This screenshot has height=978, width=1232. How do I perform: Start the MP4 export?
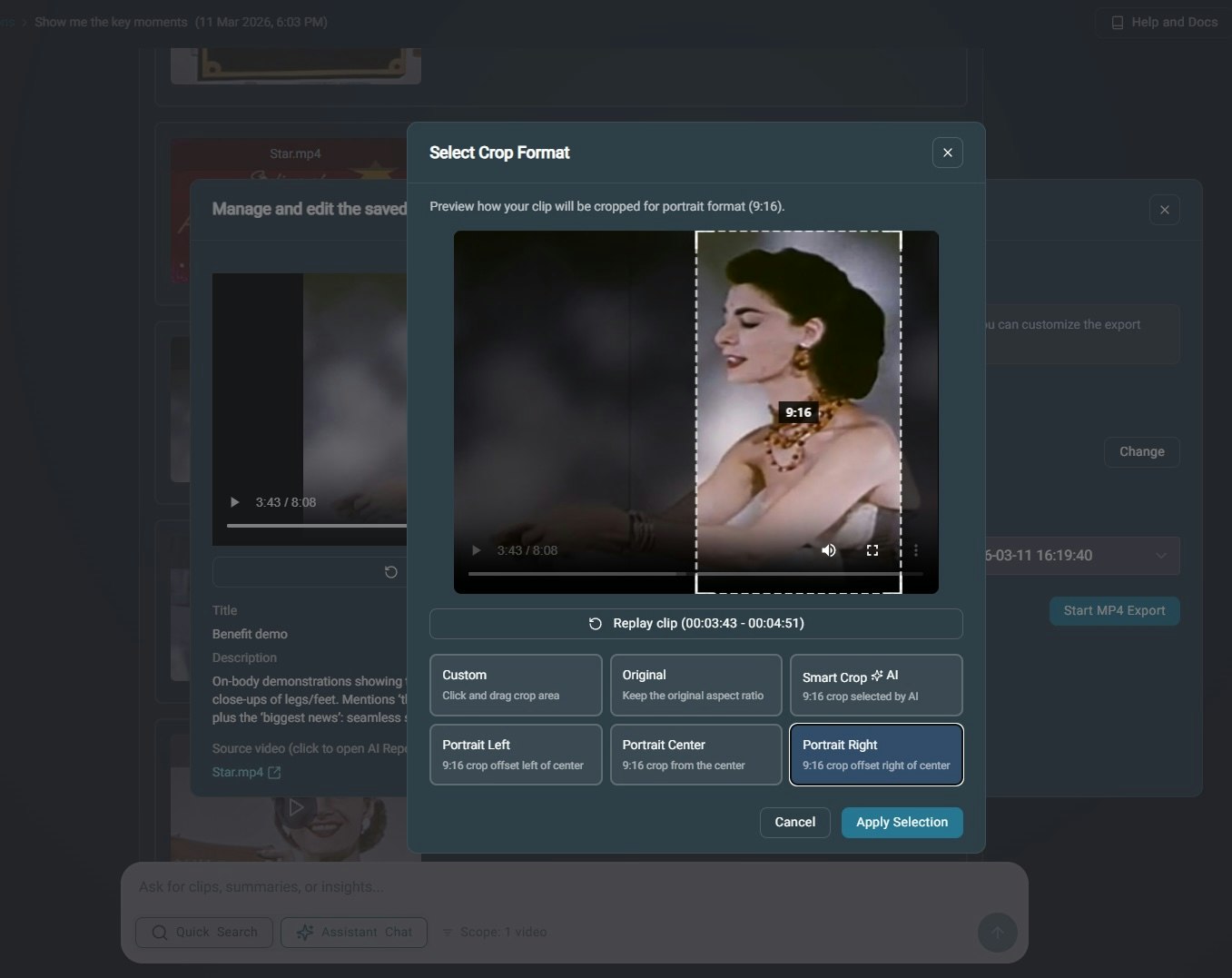pyautogui.click(x=1114, y=610)
